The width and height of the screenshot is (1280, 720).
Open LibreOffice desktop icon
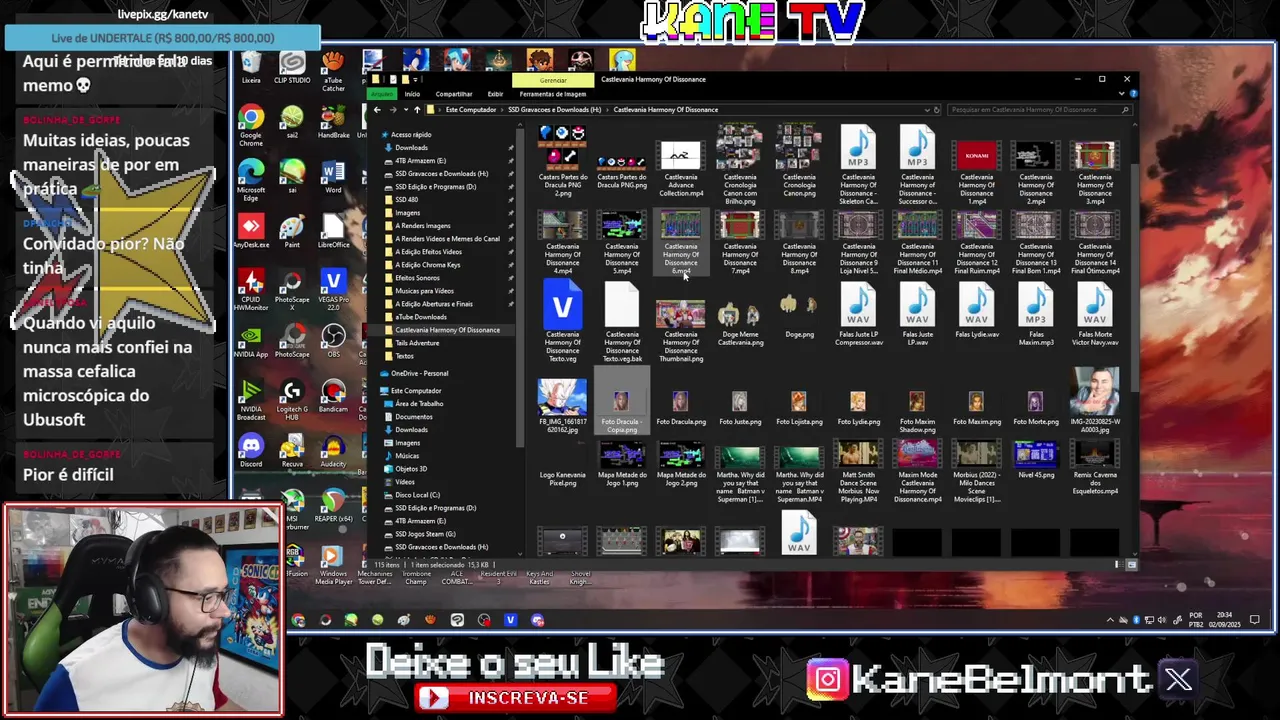click(333, 232)
